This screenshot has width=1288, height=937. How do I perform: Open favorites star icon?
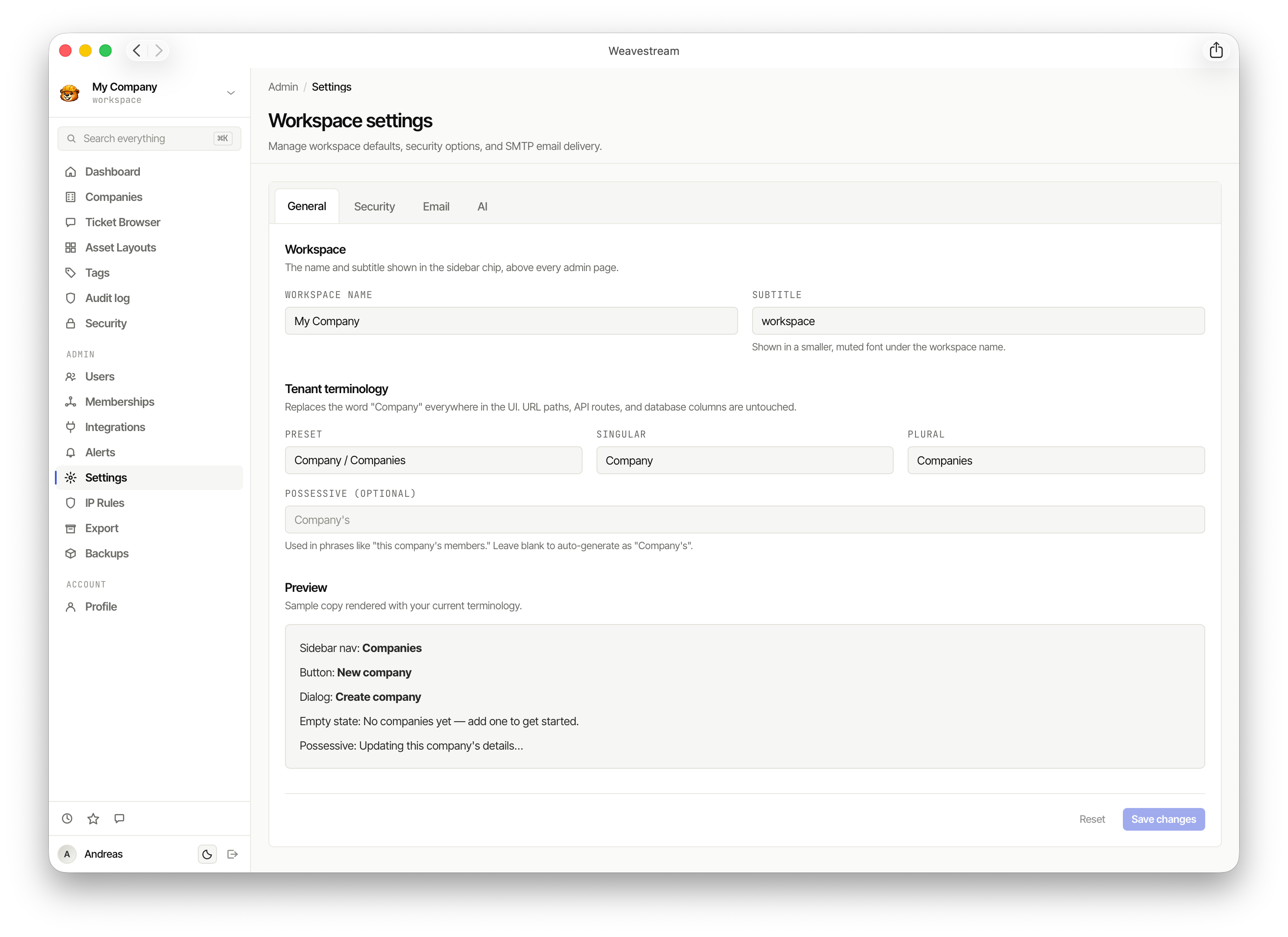(x=93, y=818)
